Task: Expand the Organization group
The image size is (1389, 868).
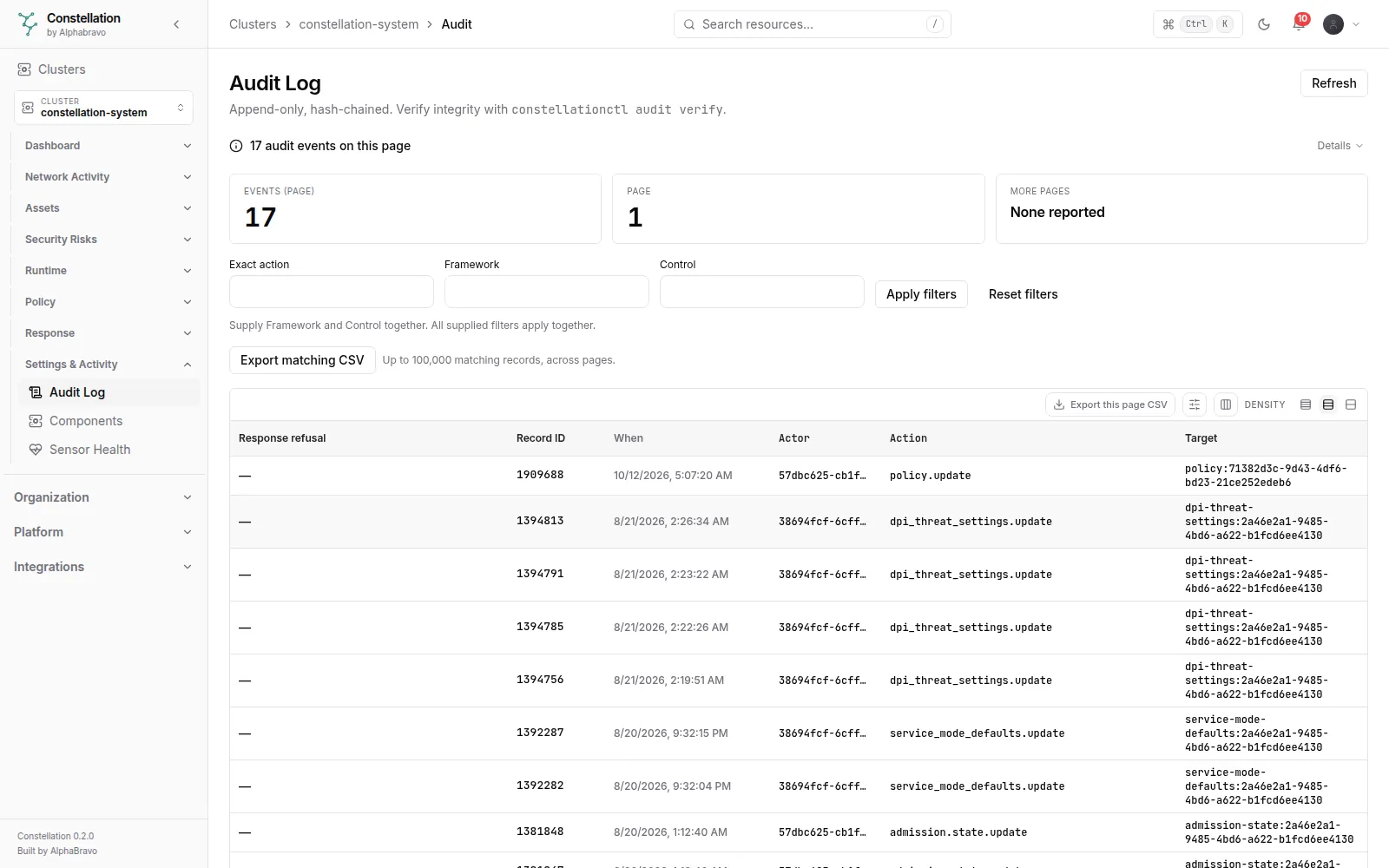Action: 103,497
